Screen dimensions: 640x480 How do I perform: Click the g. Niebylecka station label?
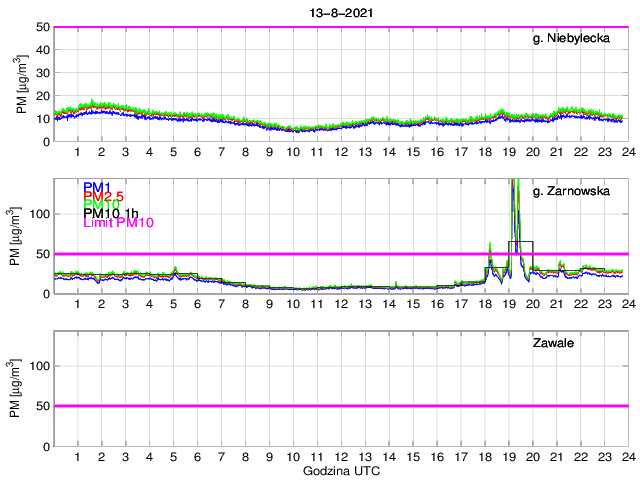coord(573,40)
